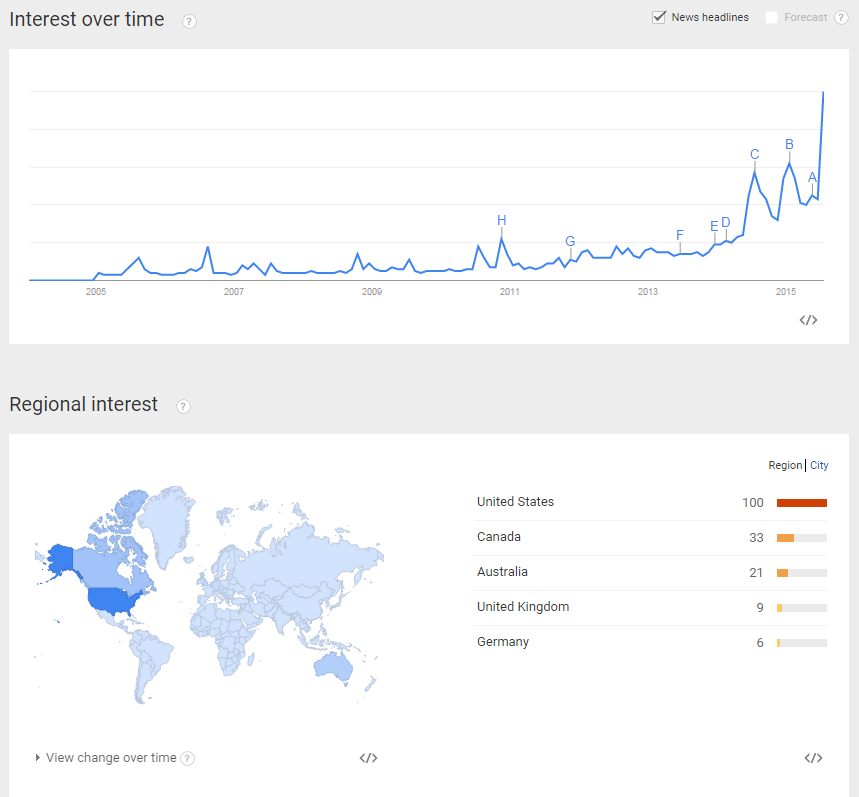Expand View change over time
The image size is (859, 797).
[x=106, y=758]
